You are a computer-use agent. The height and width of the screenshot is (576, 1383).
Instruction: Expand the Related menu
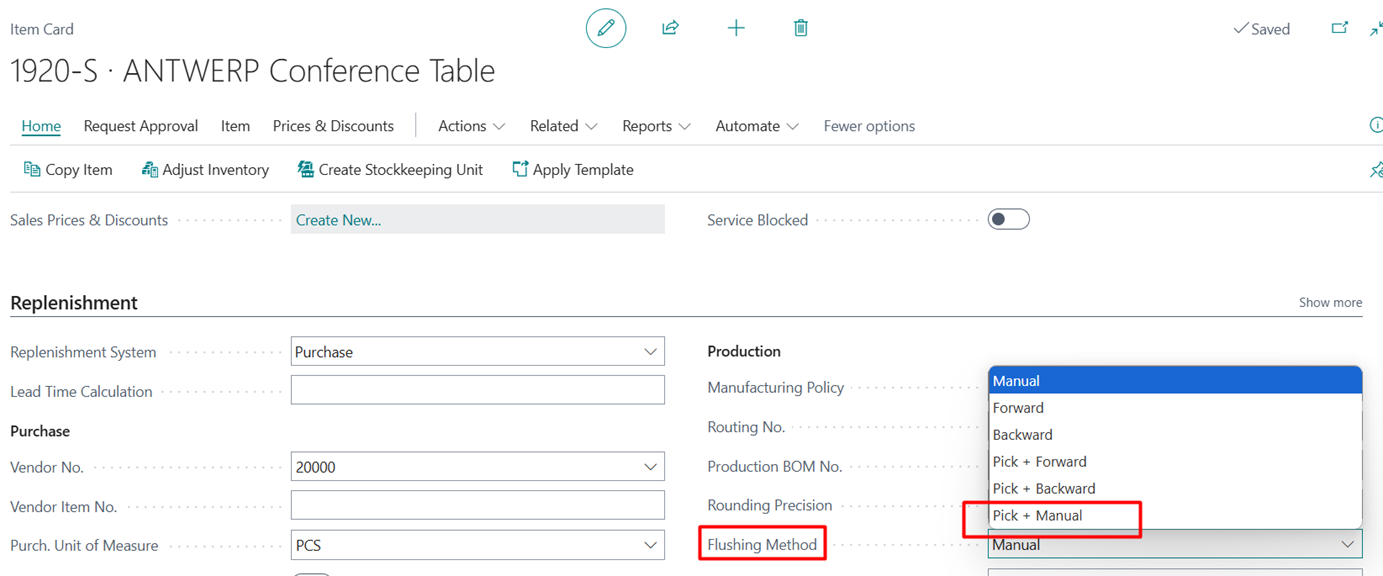point(564,126)
